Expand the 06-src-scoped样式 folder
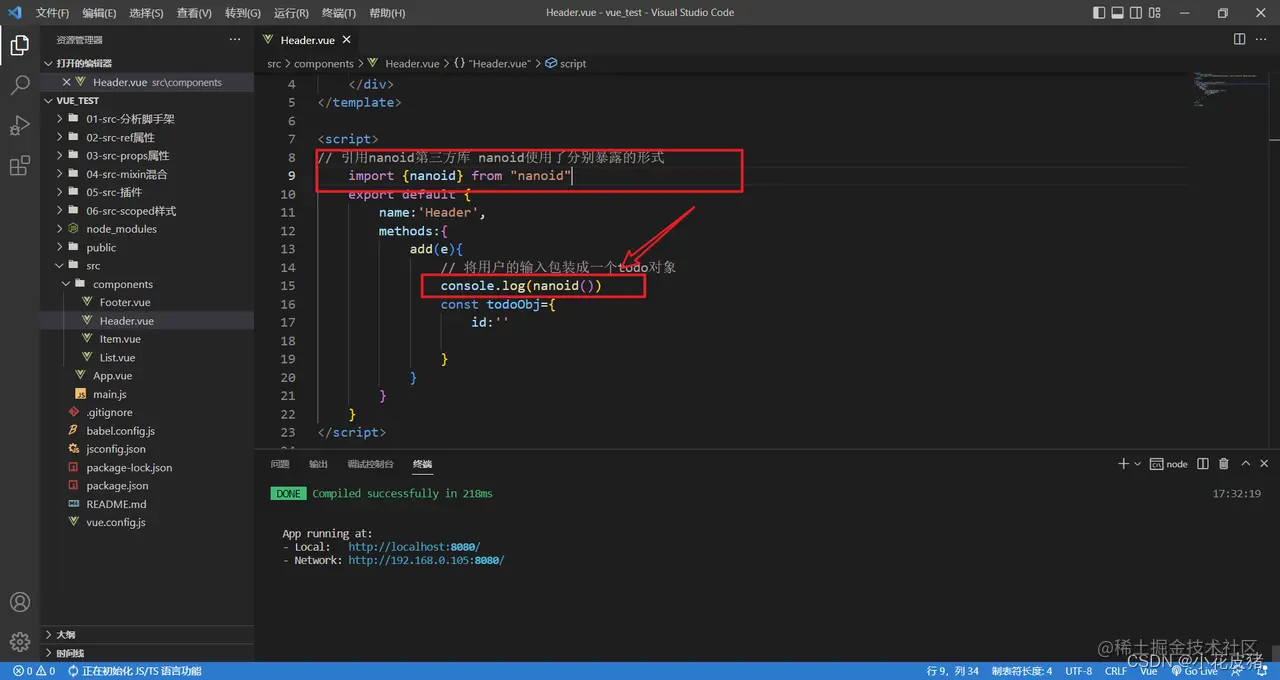 pyautogui.click(x=146, y=210)
